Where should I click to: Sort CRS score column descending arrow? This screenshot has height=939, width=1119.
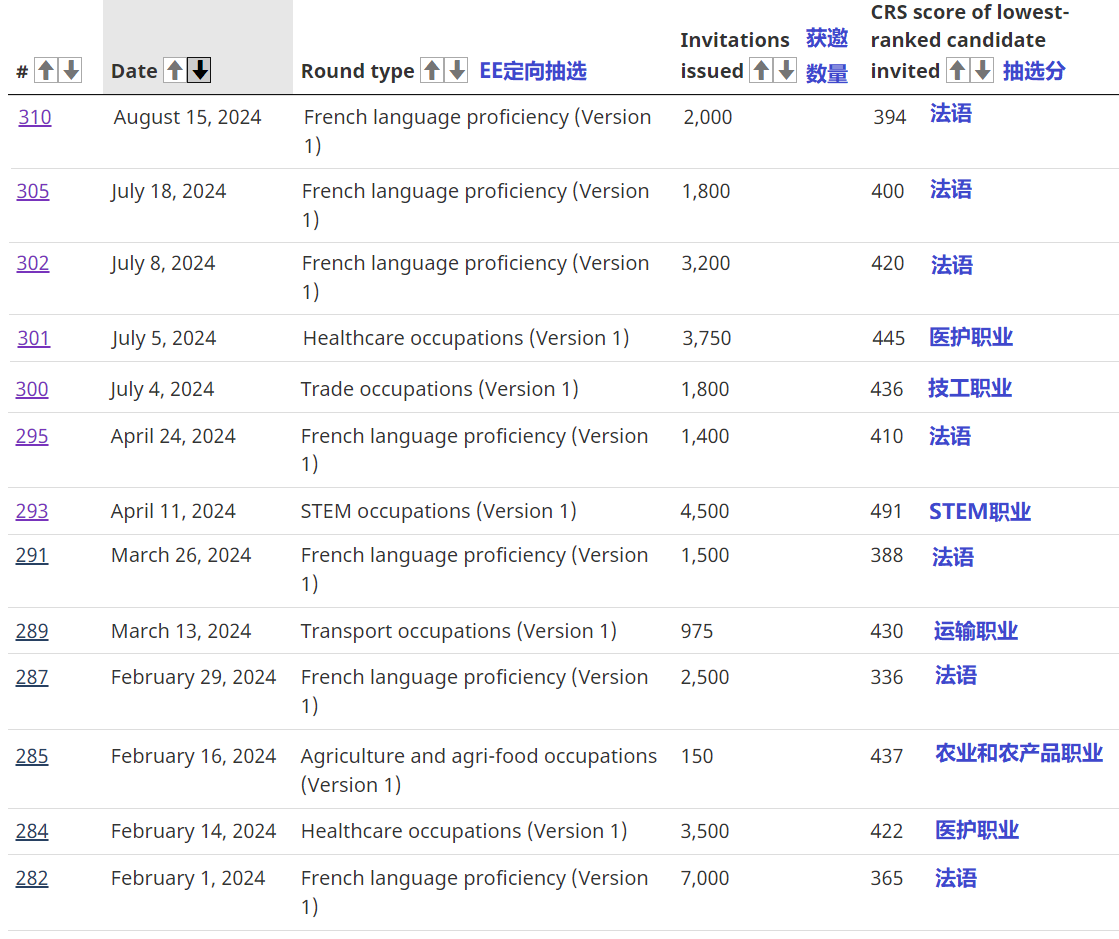point(982,70)
